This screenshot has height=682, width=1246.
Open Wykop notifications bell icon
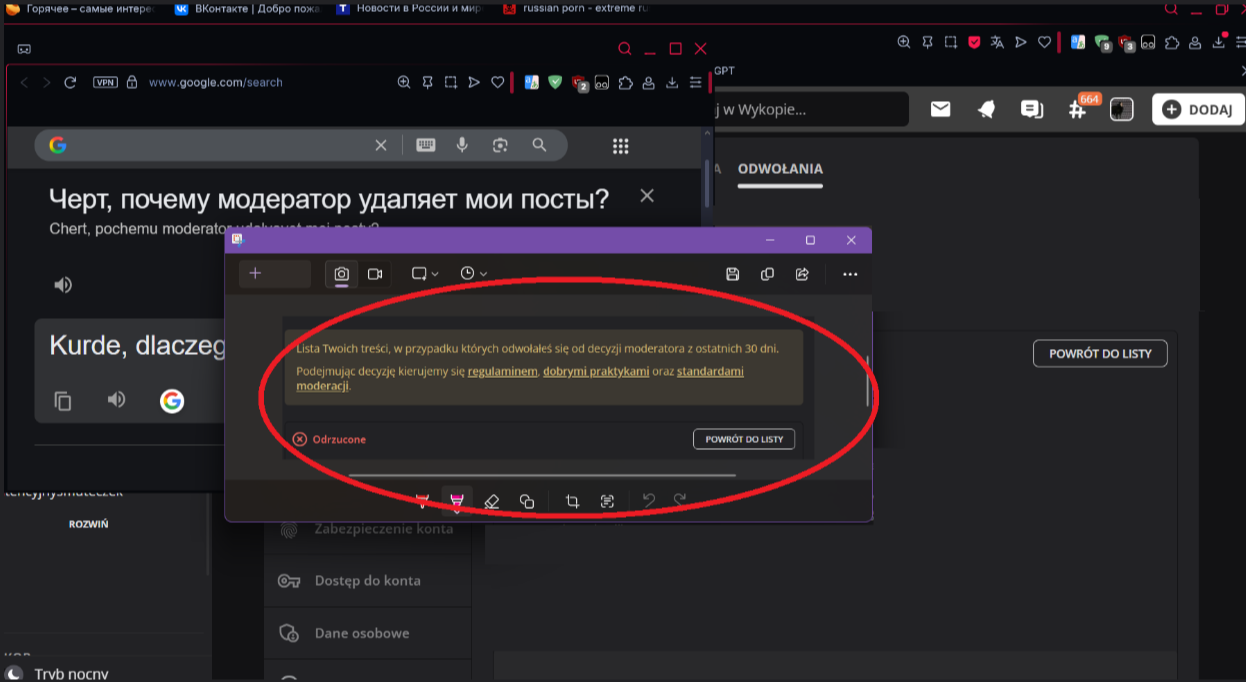click(986, 110)
